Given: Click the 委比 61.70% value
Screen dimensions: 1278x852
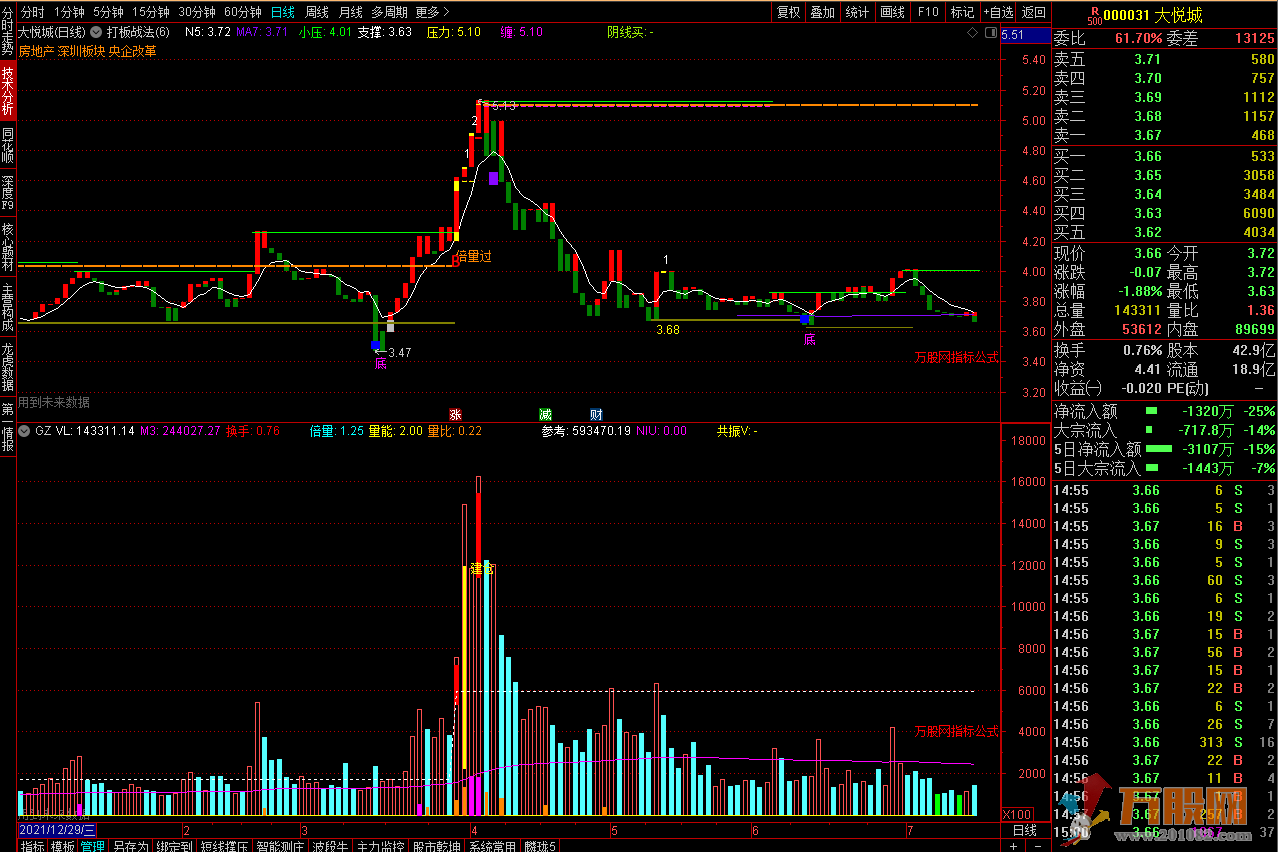Looking at the screenshot, I should tap(1138, 39).
